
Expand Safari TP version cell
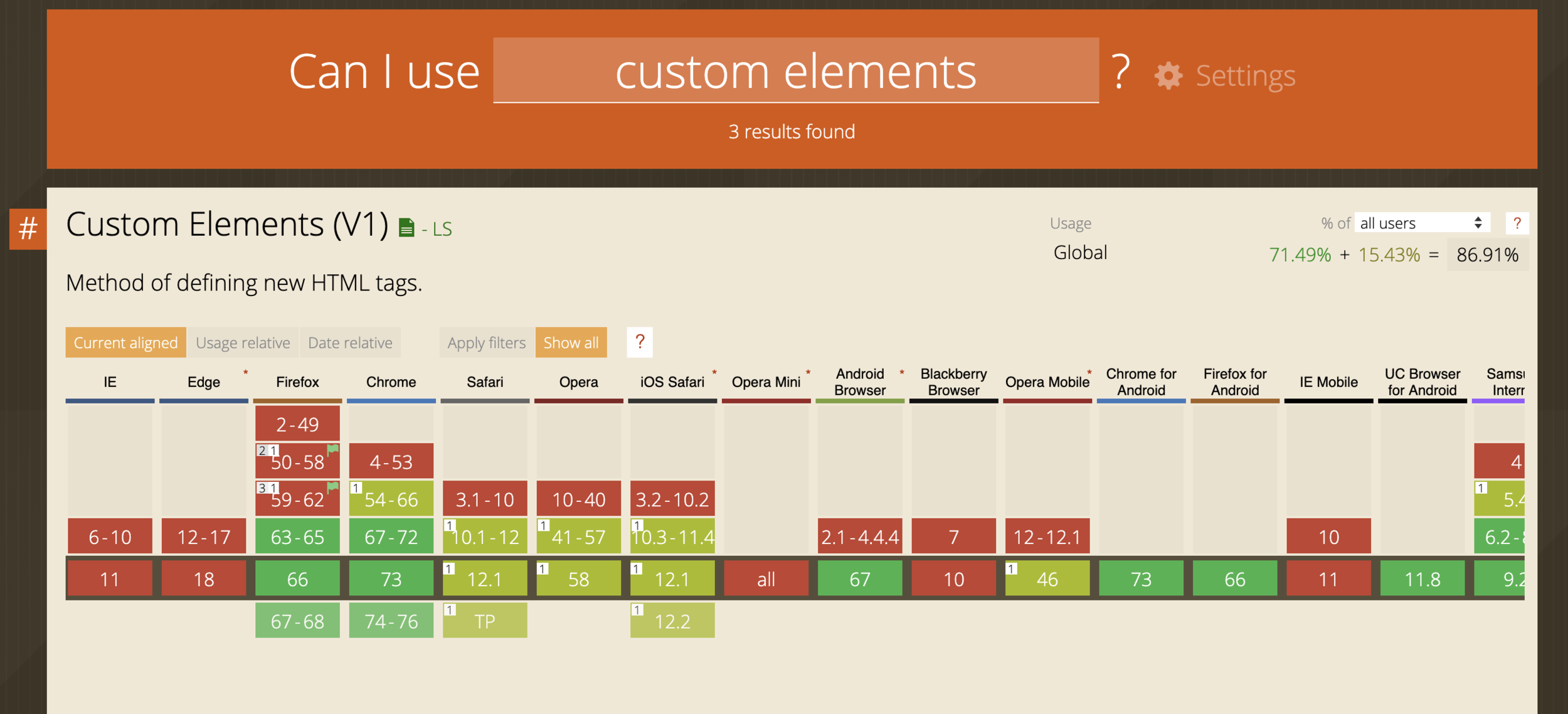click(x=485, y=621)
